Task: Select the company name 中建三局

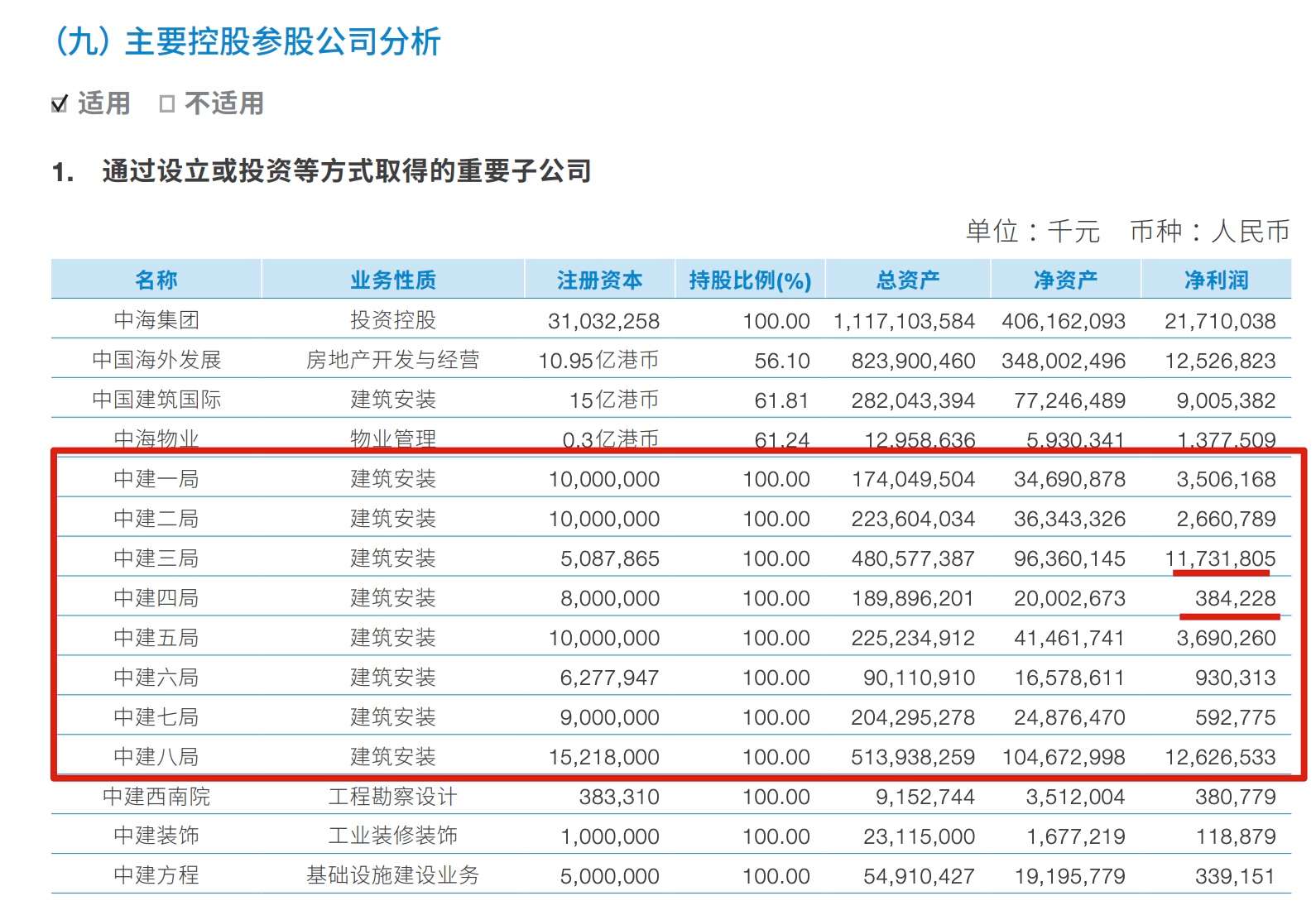Action: tap(156, 558)
